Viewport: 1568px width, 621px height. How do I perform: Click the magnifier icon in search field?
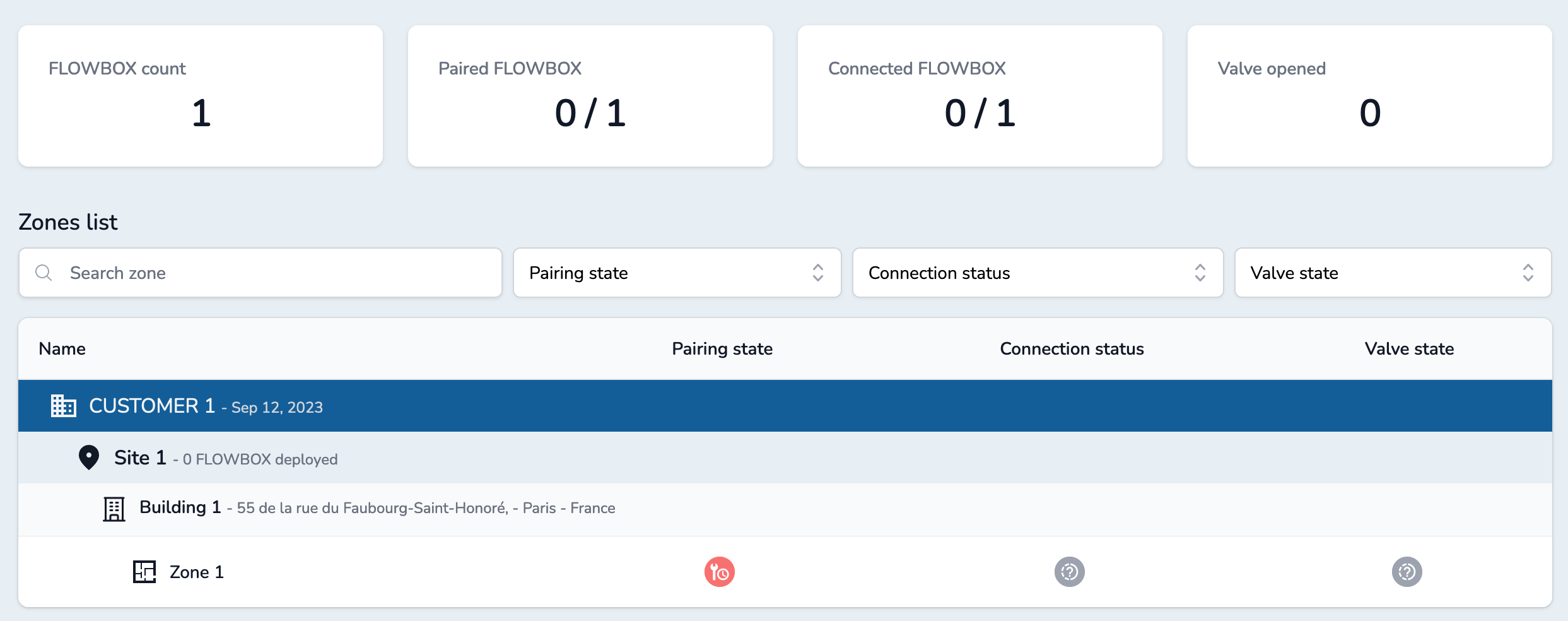pos(44,273)
